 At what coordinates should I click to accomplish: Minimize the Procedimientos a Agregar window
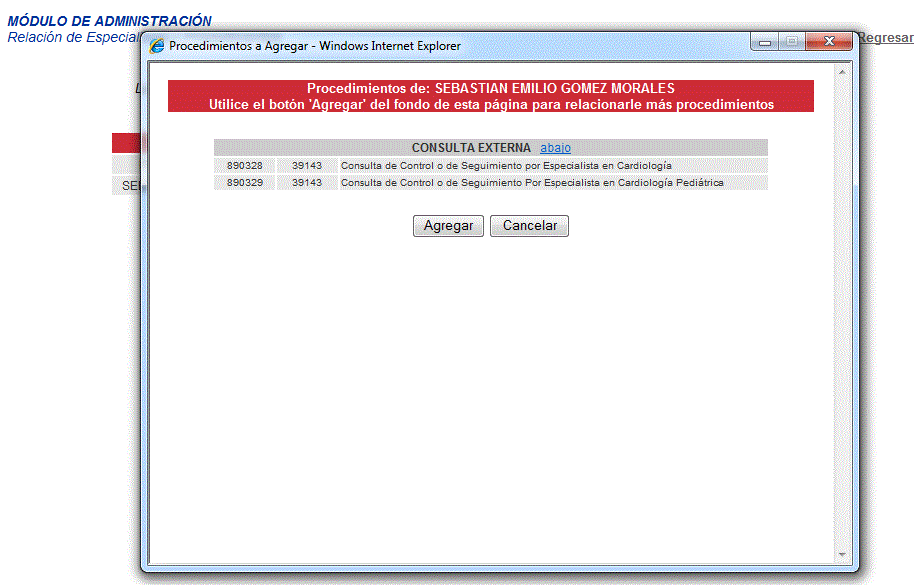[767, 42]
